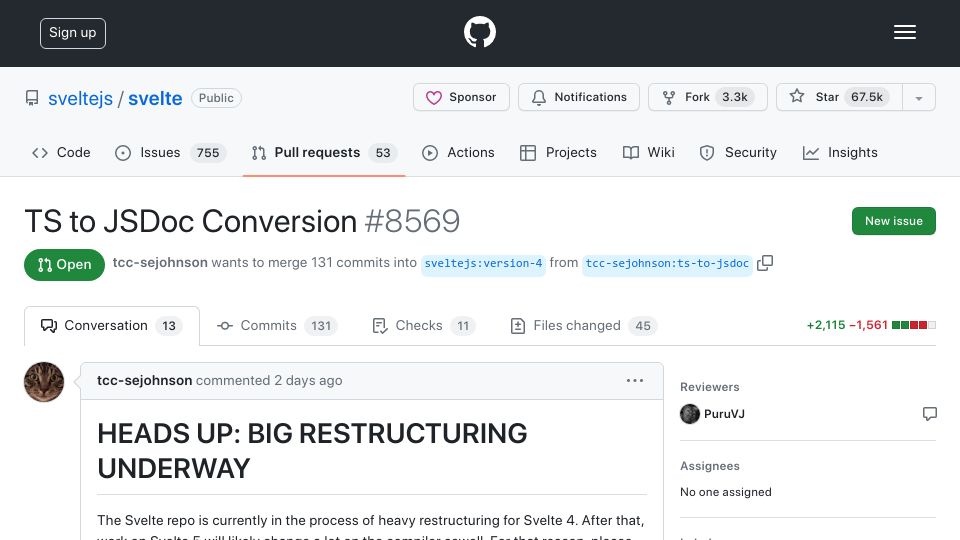Click the green New issue button

click(x=893, y=221)
